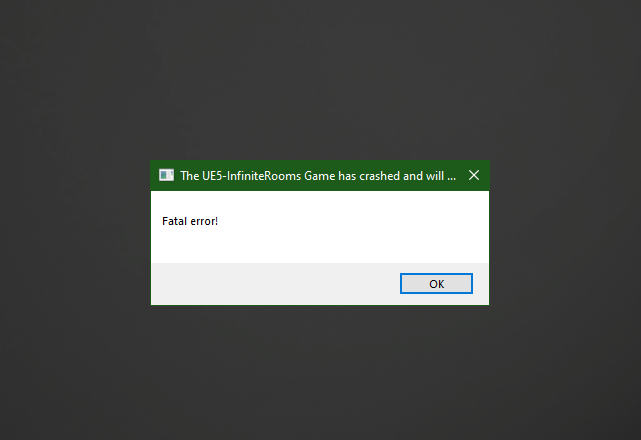The image size is (641, 440).
Task: Click the dialog title bar text
Action: 318,176
